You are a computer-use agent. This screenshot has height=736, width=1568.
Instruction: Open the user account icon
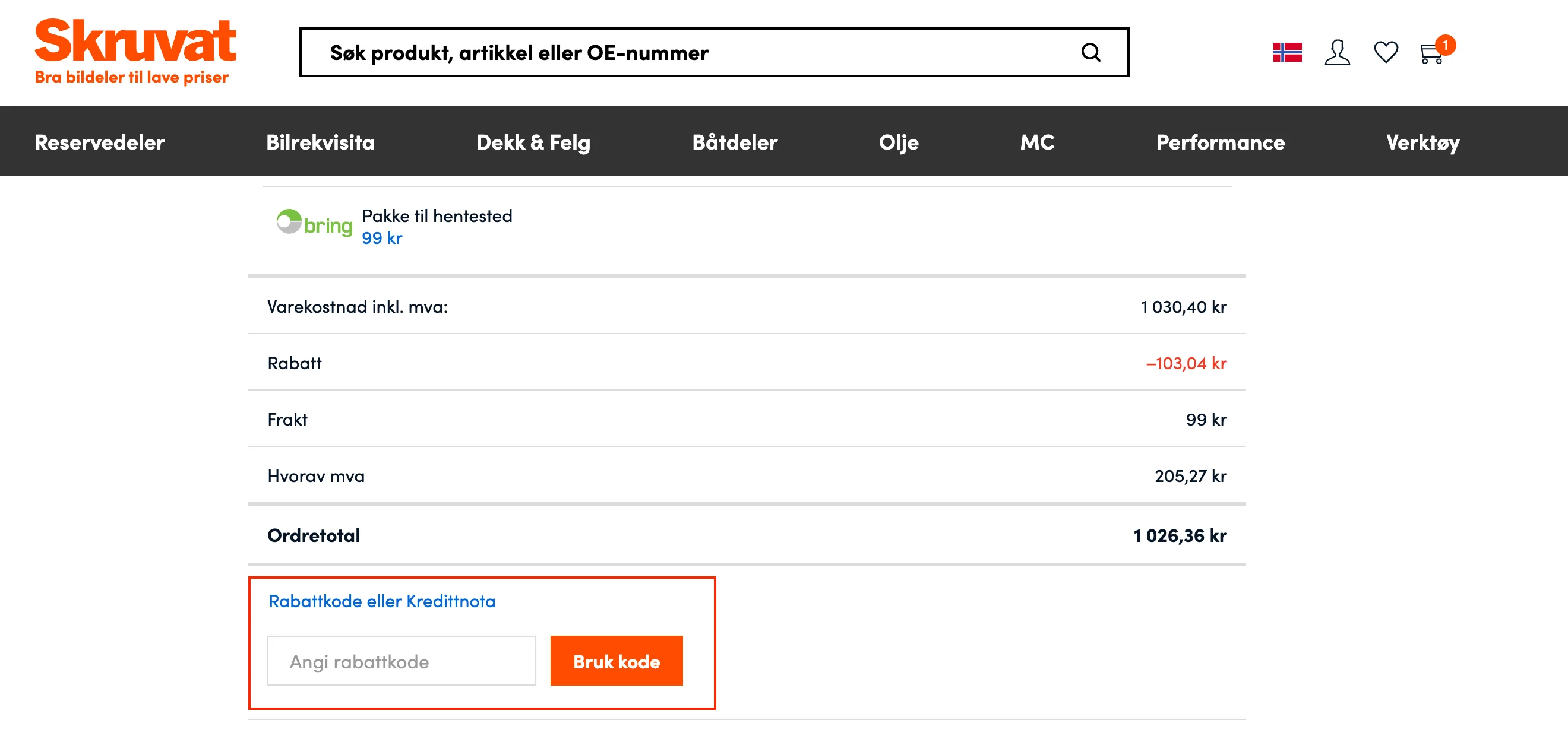click(x=1337, y=52)
